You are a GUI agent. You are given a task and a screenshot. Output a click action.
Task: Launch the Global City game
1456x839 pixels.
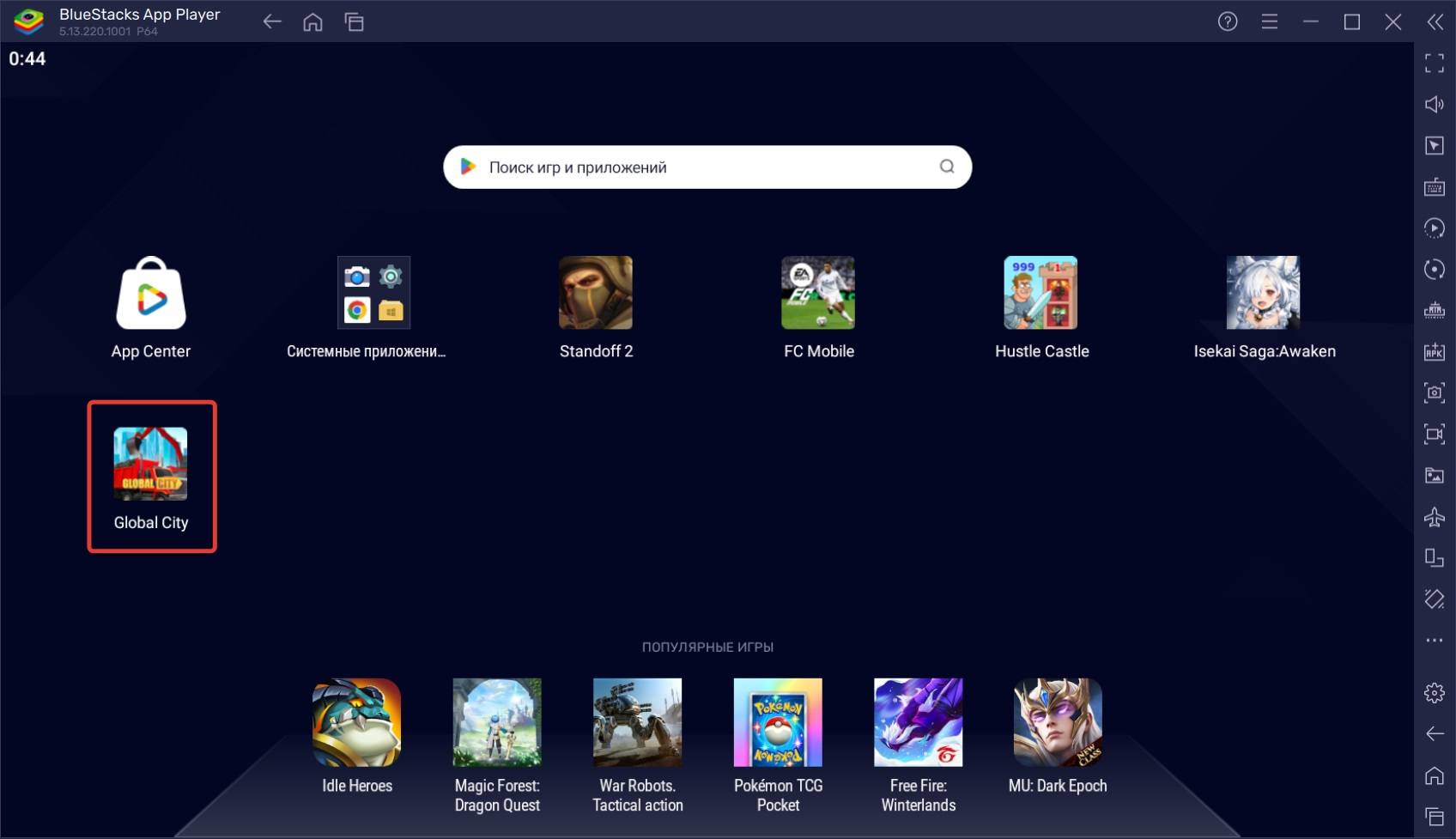click(151, 464)
